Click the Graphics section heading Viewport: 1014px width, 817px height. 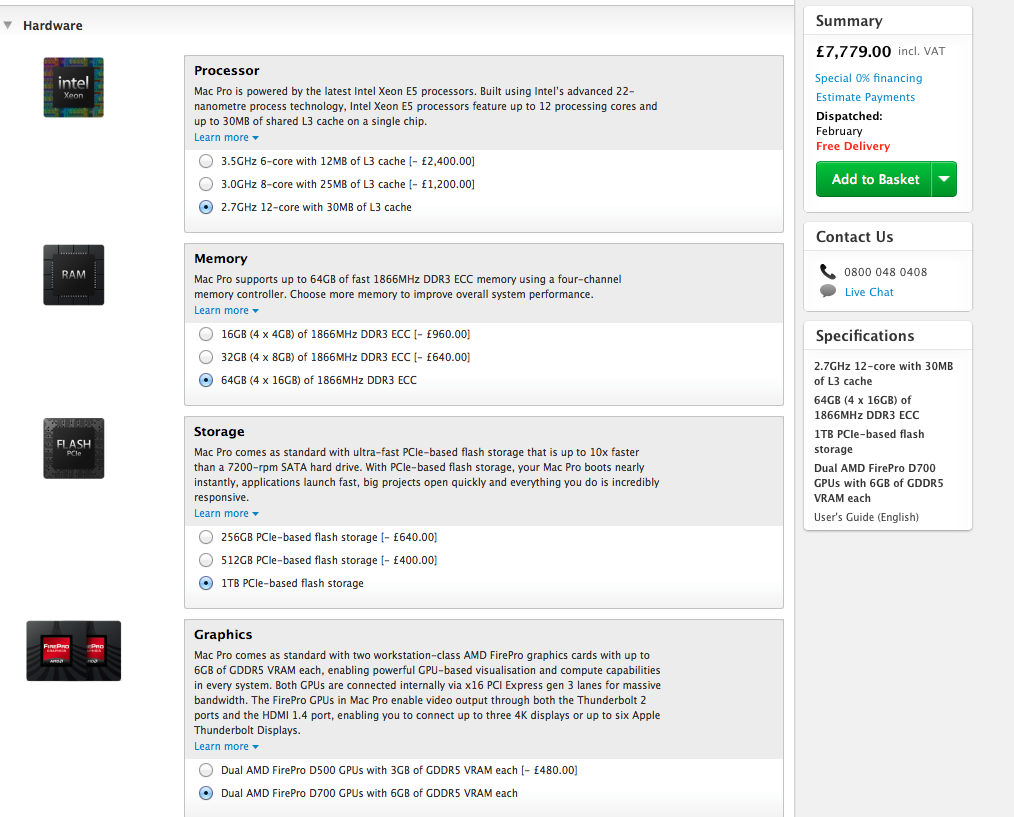[x=223, y=635]
